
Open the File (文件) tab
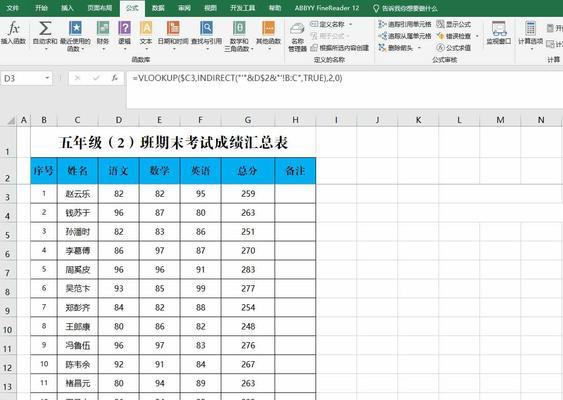coord(13,8)
